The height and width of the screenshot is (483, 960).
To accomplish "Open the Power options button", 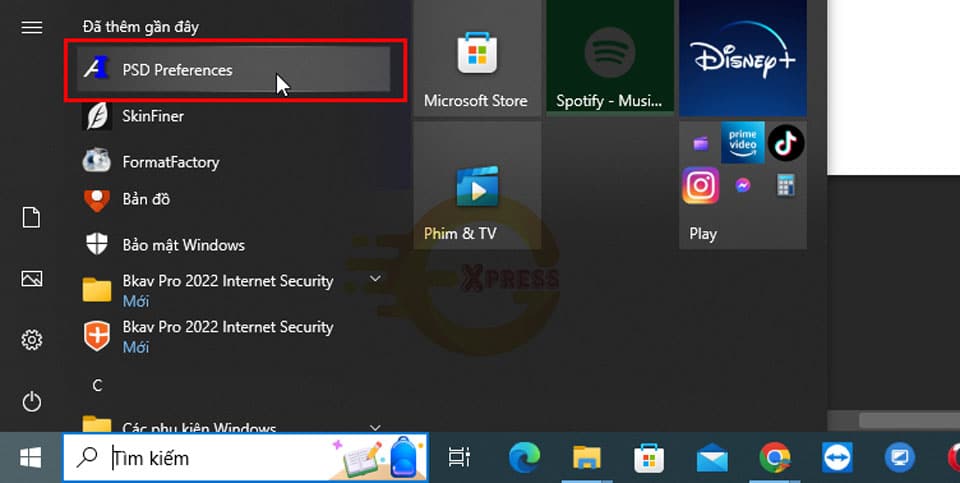I will coord(32,402).
